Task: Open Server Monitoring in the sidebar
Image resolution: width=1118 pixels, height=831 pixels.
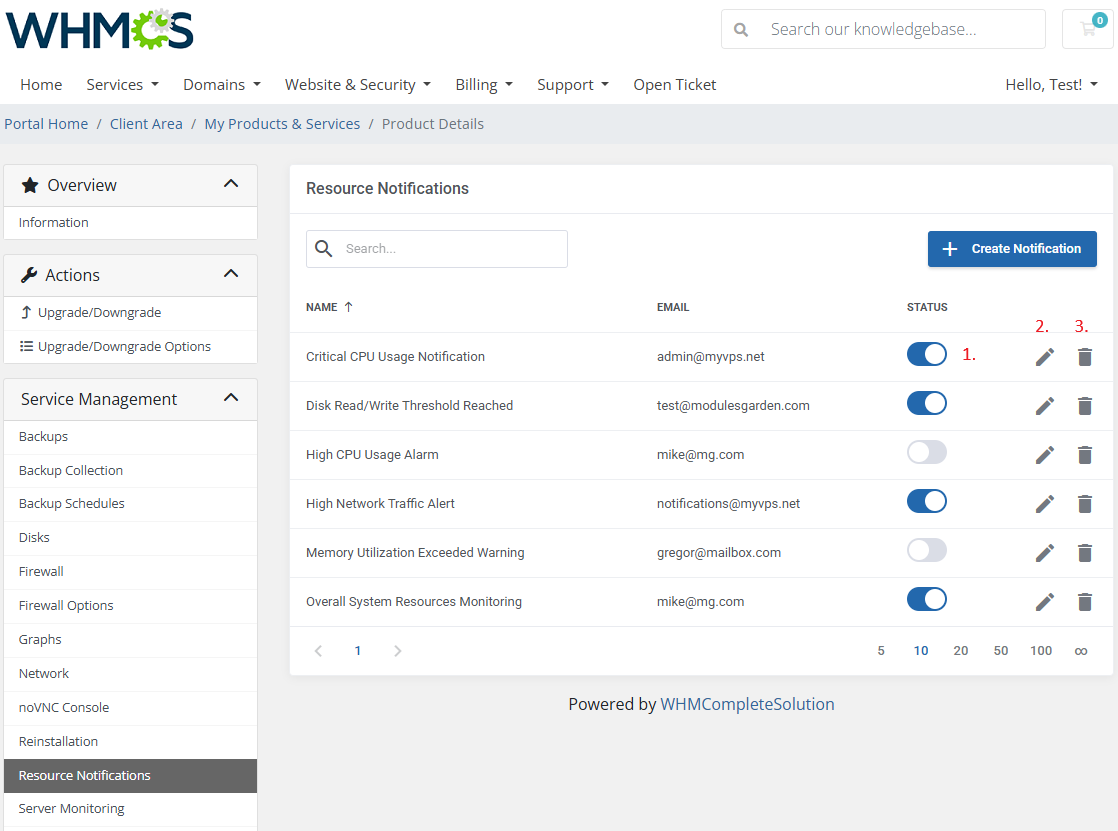Action: click(130, 809)
